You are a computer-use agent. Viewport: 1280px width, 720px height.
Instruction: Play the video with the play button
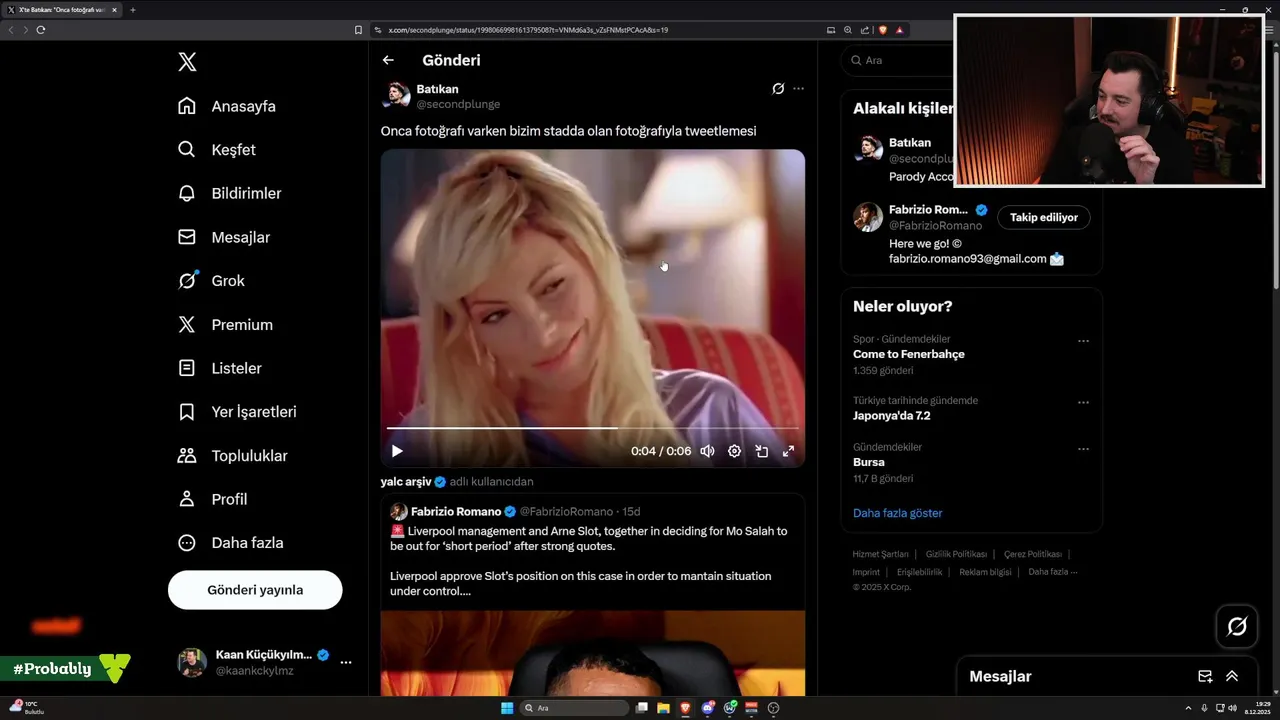(x=397, y=451)
